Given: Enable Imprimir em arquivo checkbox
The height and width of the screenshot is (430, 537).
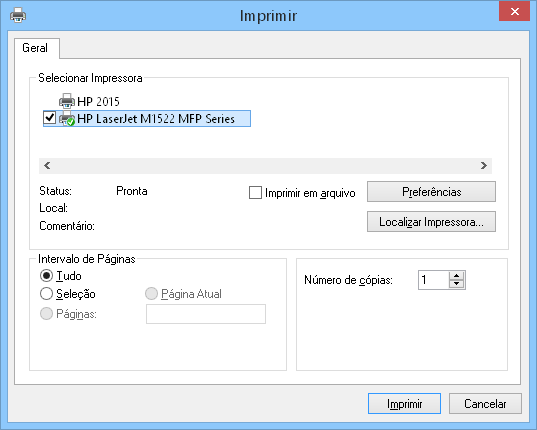Looking at the screenshot, I should (255, 192).
